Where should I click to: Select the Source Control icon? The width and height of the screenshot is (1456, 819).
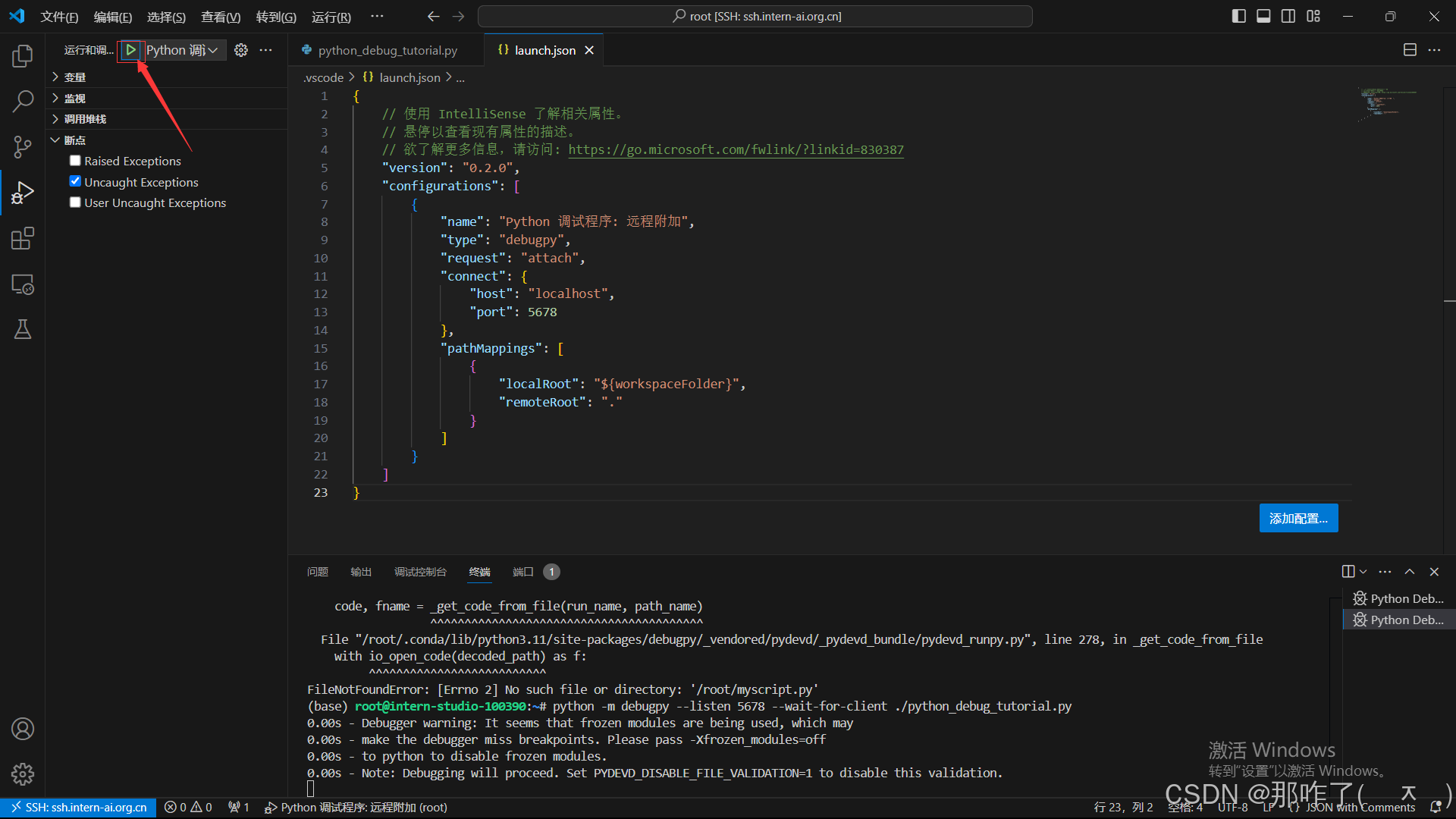(22, 146)
